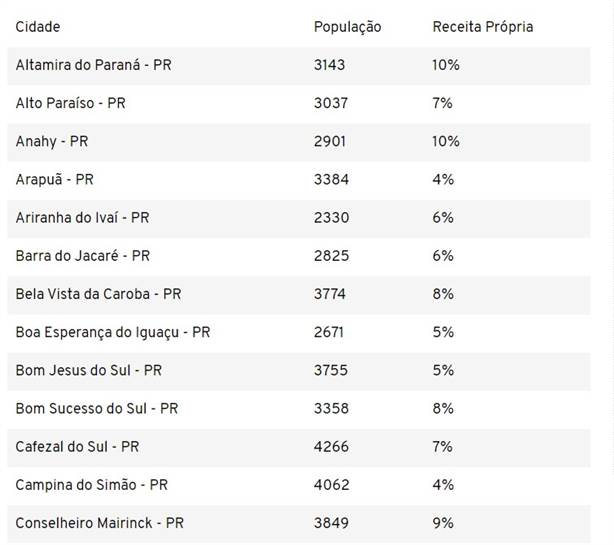The width and height of the screenshot is (614, 545).
Task: Click the População column header
Action: click(x=347, y=27)
